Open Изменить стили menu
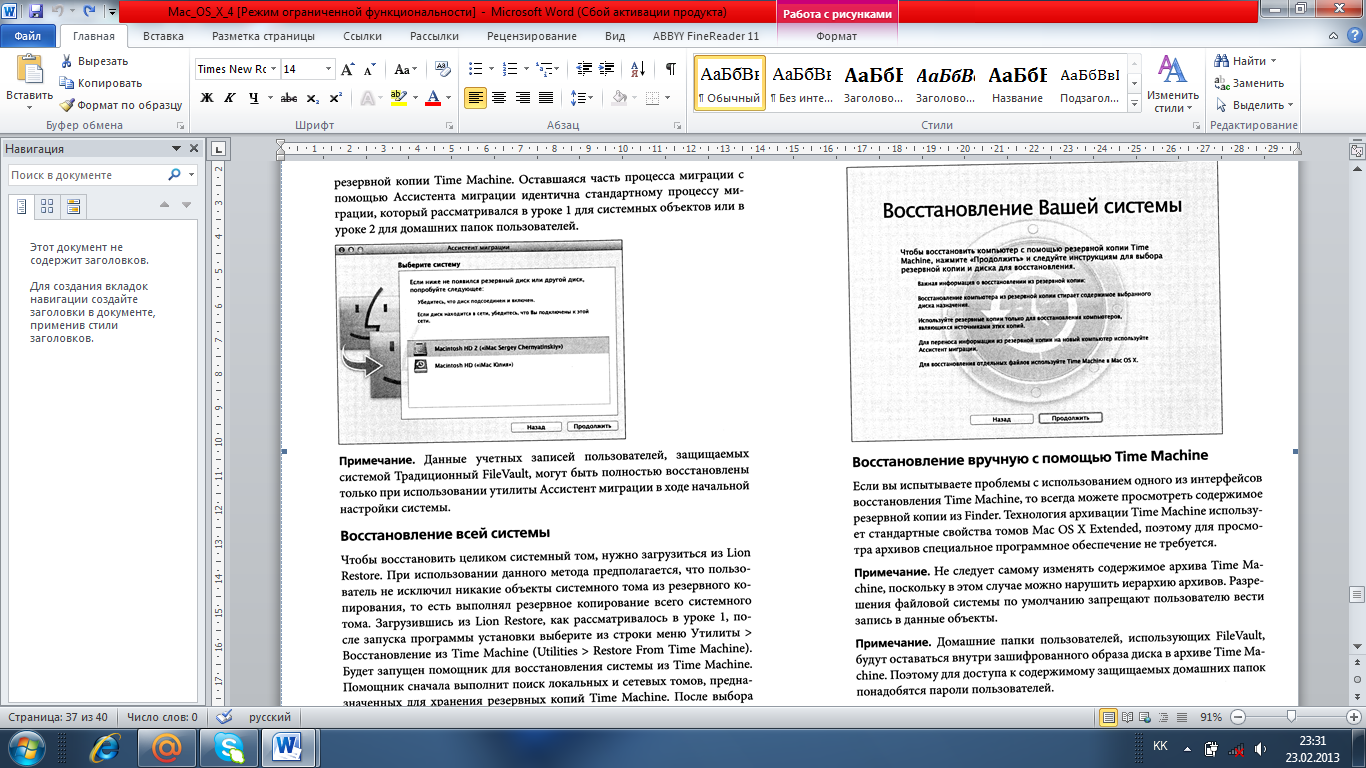Image resolution: width=1366 pixels, height=768 pixels. pyautogui.click(x=1172, y=84)
